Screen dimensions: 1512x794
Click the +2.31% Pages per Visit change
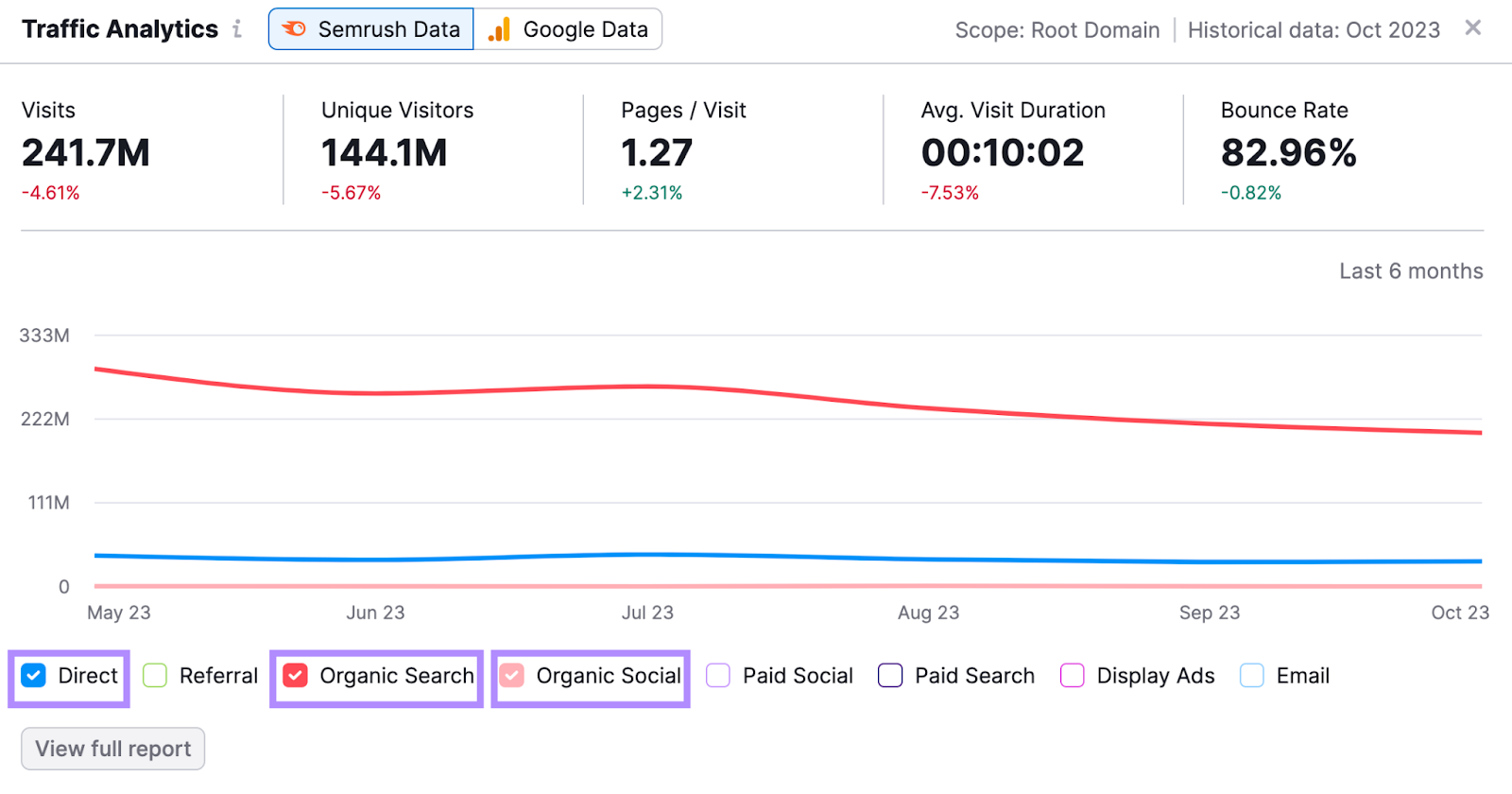click(x=652, y=193)
